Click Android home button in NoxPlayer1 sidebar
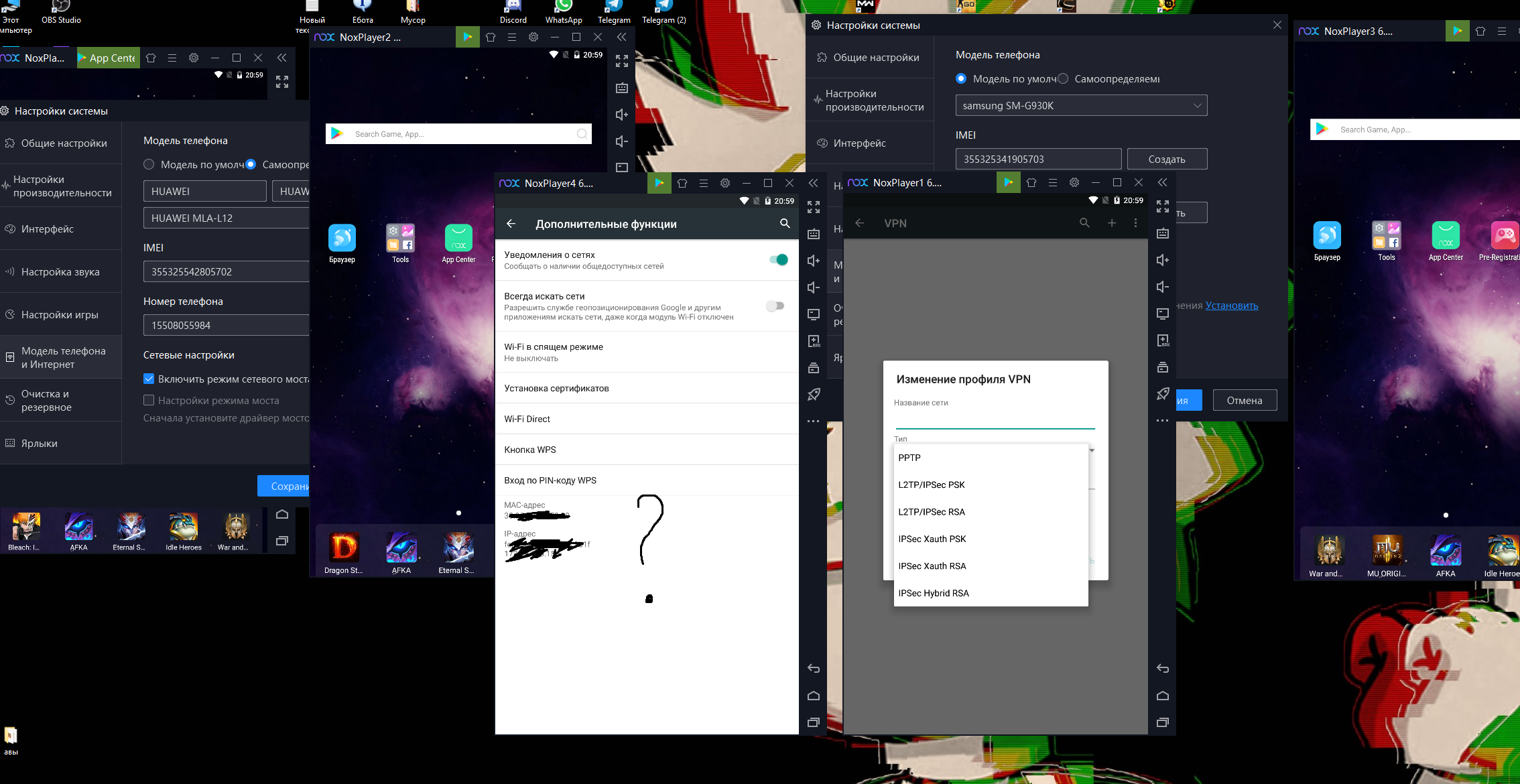The width and height of the screenshot is (1520, 784). pyautogui.click(x=1163, y=696)
